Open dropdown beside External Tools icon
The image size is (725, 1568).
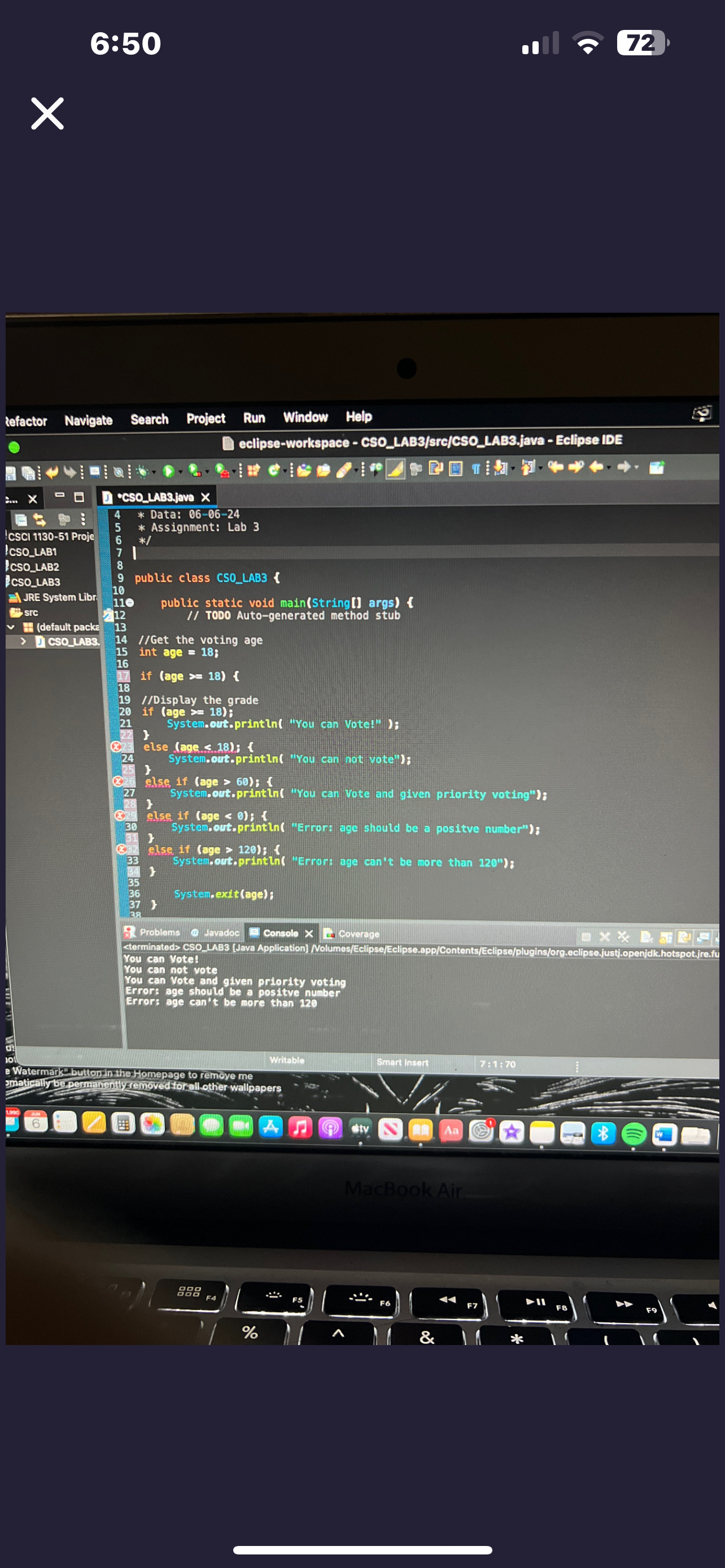click(x=234, y=471)
